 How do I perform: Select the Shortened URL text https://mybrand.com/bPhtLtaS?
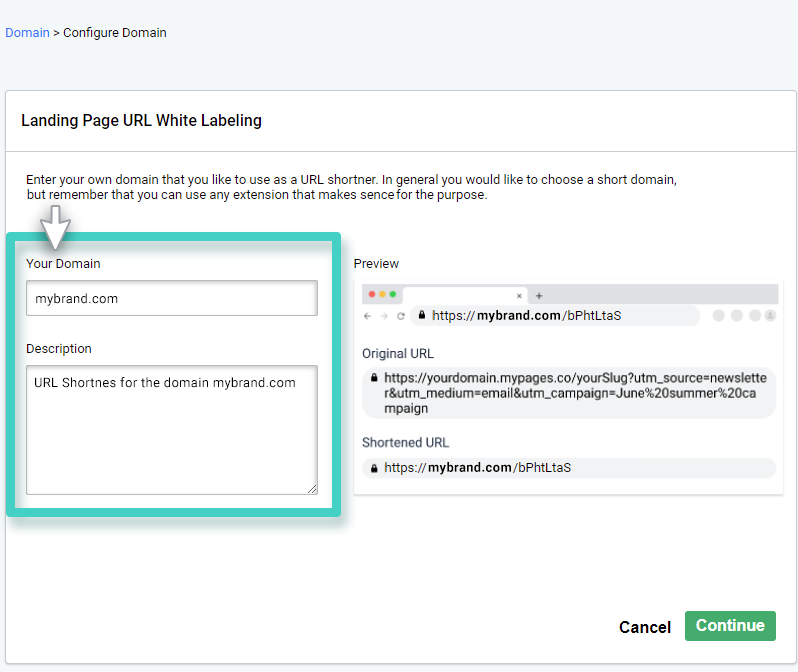[x=477, y=468]
